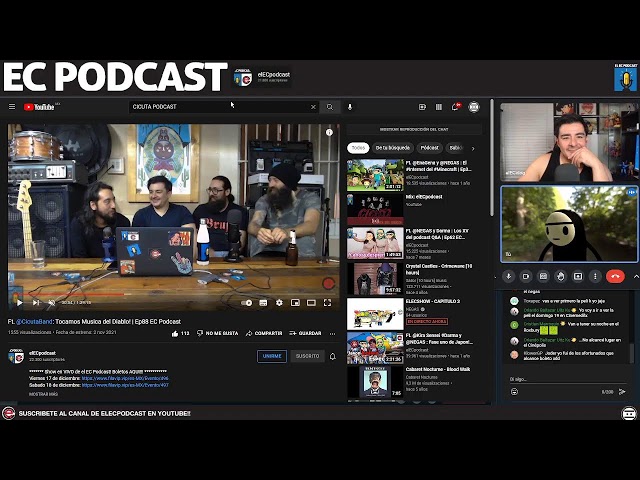Select the De tu búsqueda filter chip
This screenshot has width=640, height=480.
[393, 148]
